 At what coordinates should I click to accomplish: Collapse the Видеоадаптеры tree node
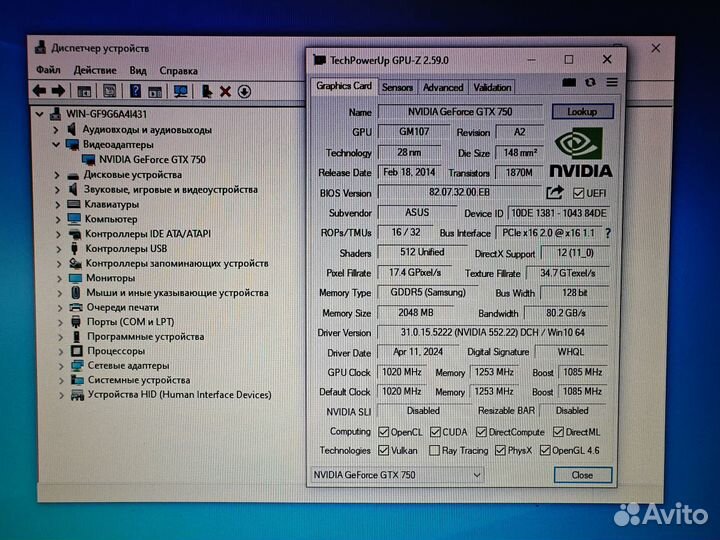[x=56, y=145]
